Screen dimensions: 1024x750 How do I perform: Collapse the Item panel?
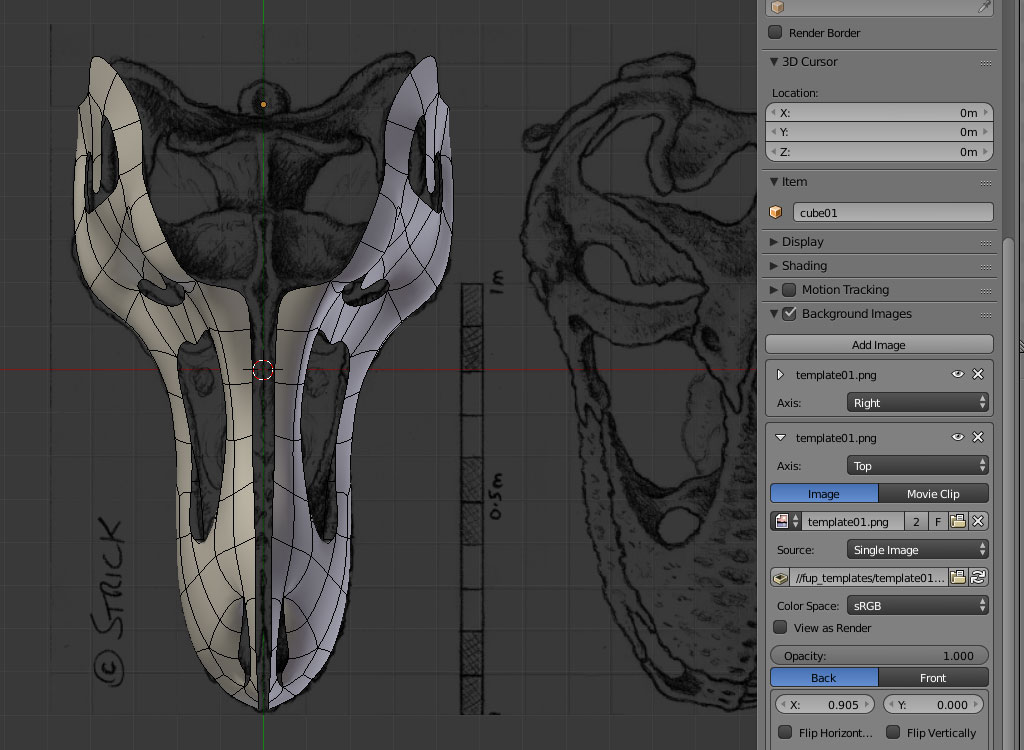tap(774, 182)
